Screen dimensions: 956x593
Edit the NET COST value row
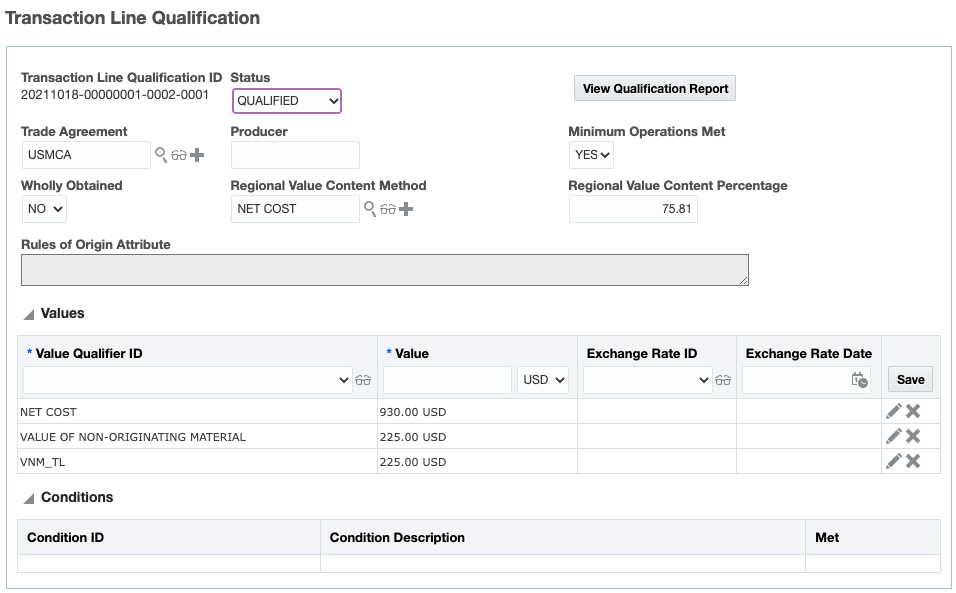point(894,411)
